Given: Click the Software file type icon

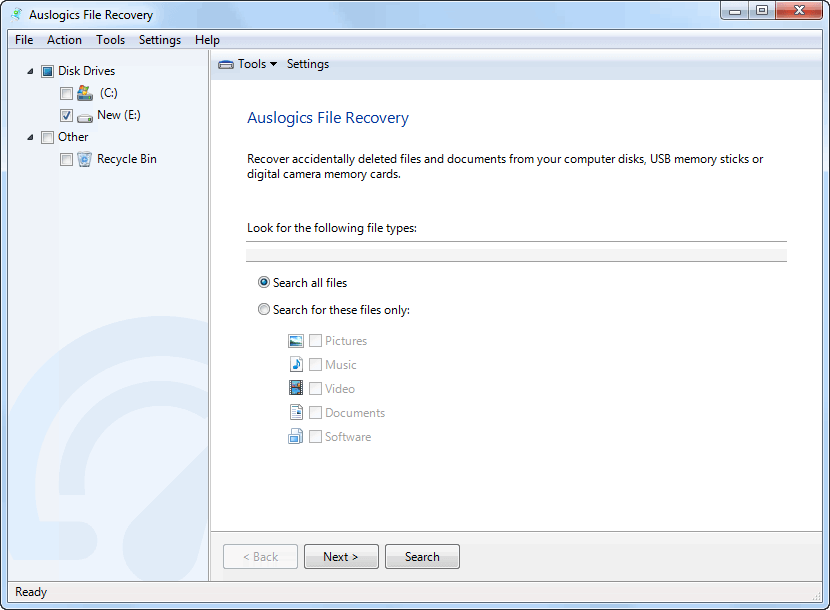Looking at the screenshot, I should [x=295, y=436].
